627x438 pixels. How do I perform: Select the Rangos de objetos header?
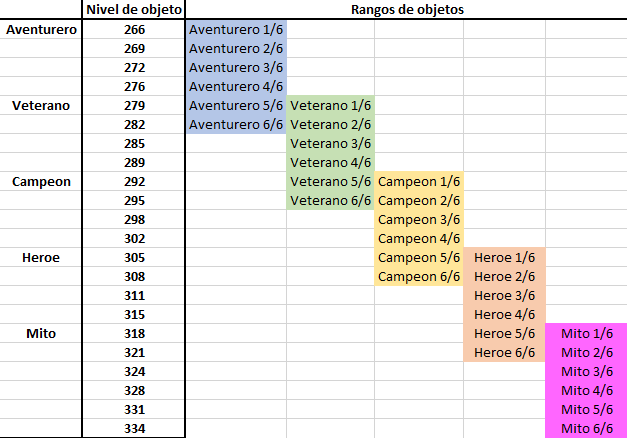(x=407, y=9)
